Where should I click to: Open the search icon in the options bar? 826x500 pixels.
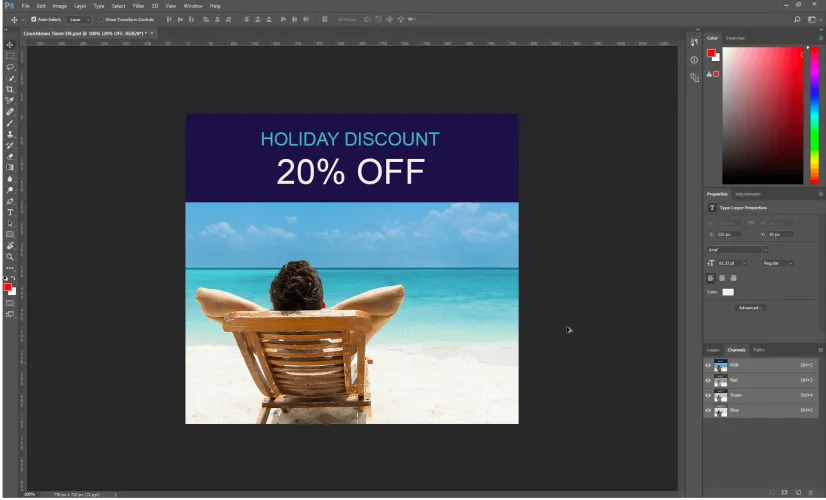click(x=797, y=19)
